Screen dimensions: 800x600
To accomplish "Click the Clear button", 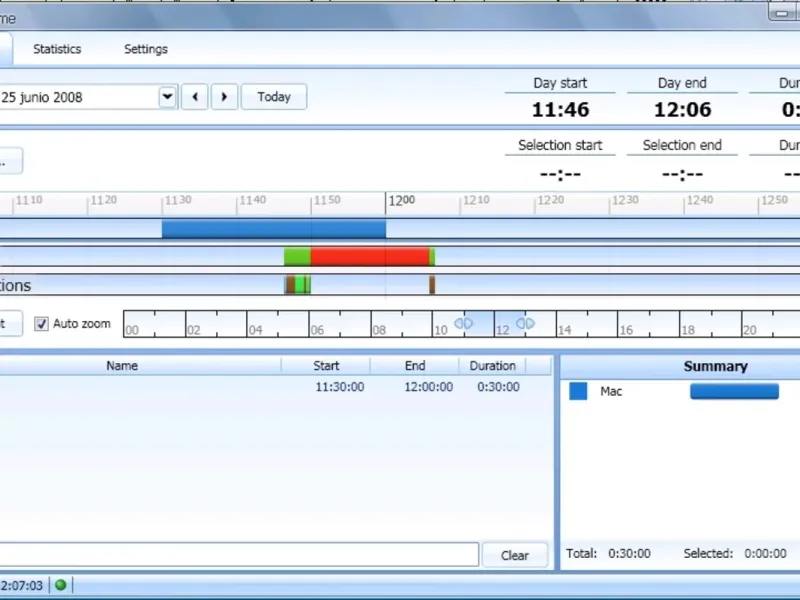I will point(515,555).
